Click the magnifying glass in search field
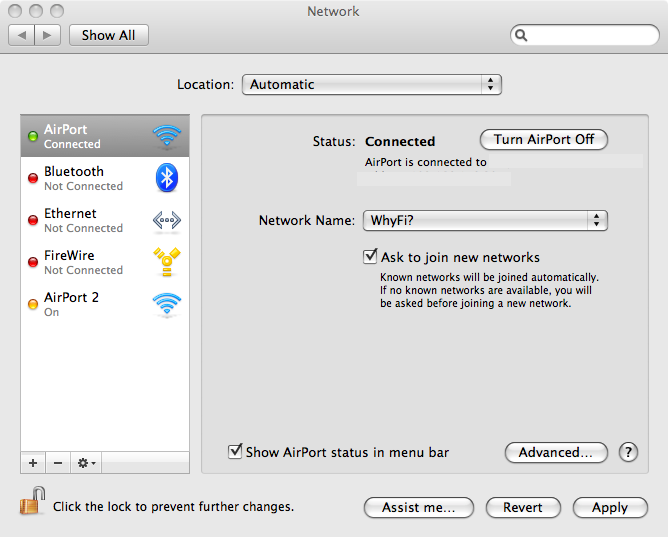The image size is (668, 537). (521, 35)
